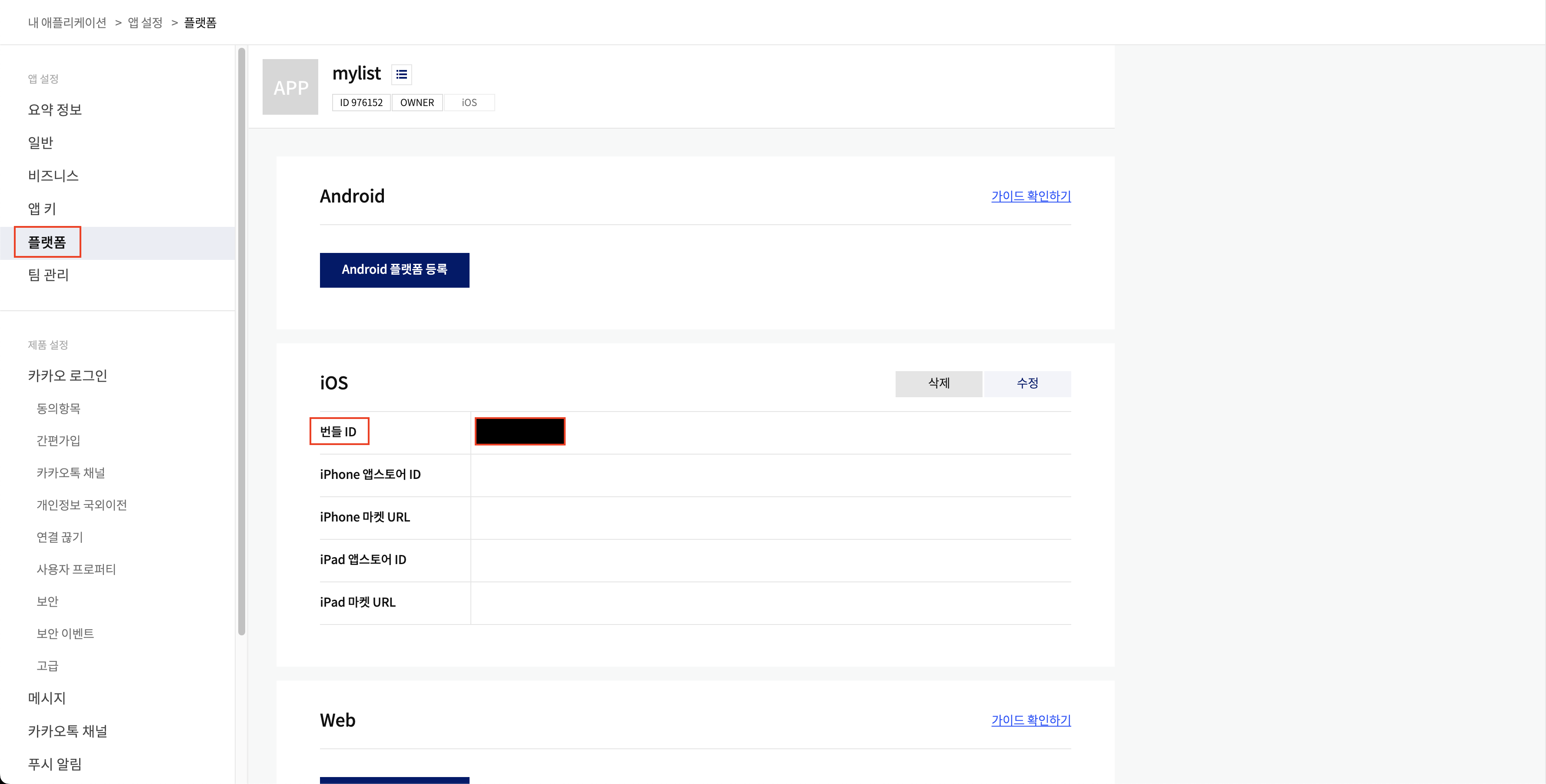Open Android 가이드 확인하기 link
The height and width of the screenshot is (784, 1546).
(x=1030, y=196)
